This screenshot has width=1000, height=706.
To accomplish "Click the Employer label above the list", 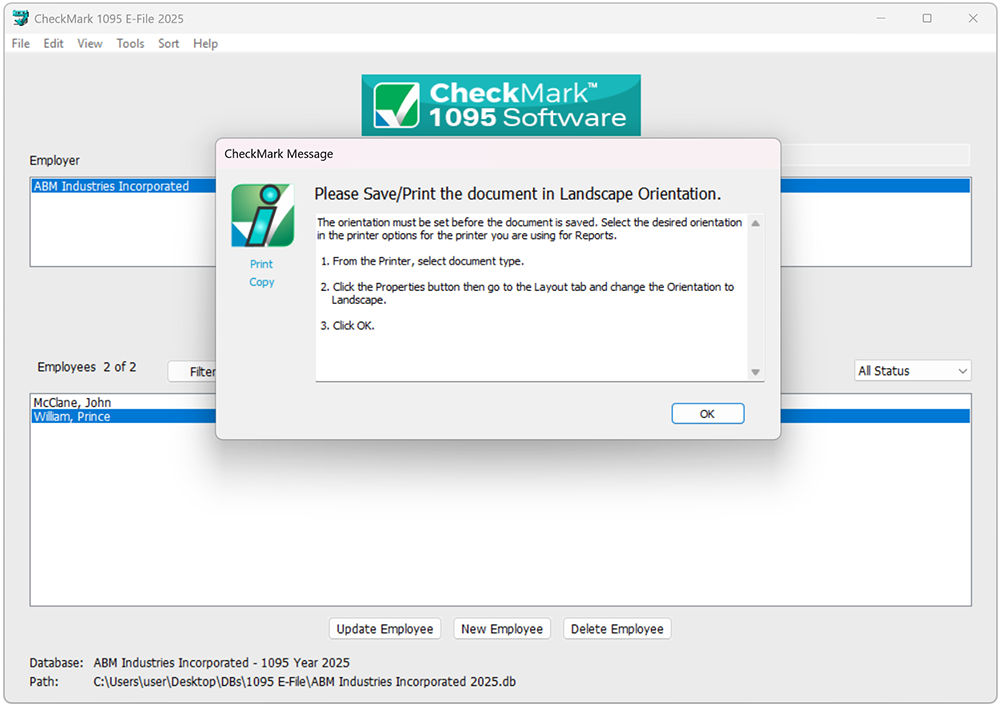I will coord(55,160).
